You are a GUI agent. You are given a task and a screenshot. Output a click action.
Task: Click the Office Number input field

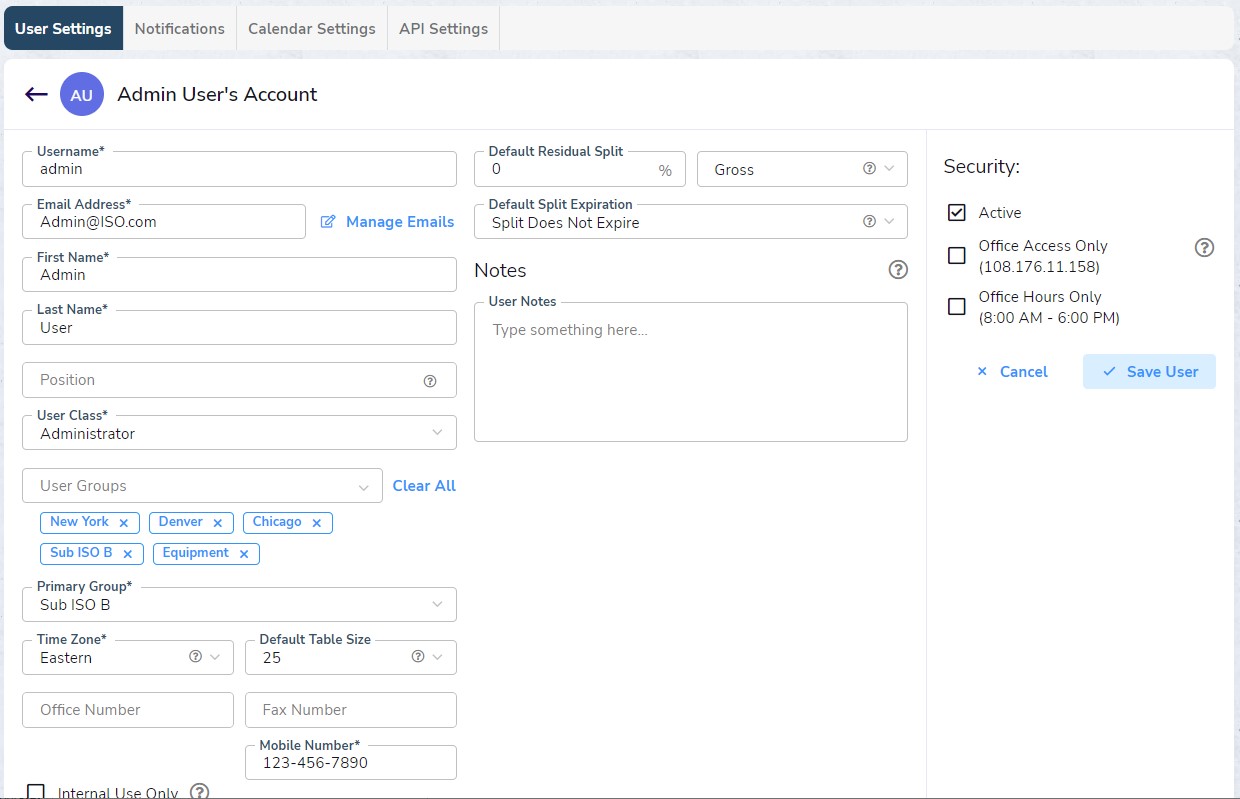128,710
